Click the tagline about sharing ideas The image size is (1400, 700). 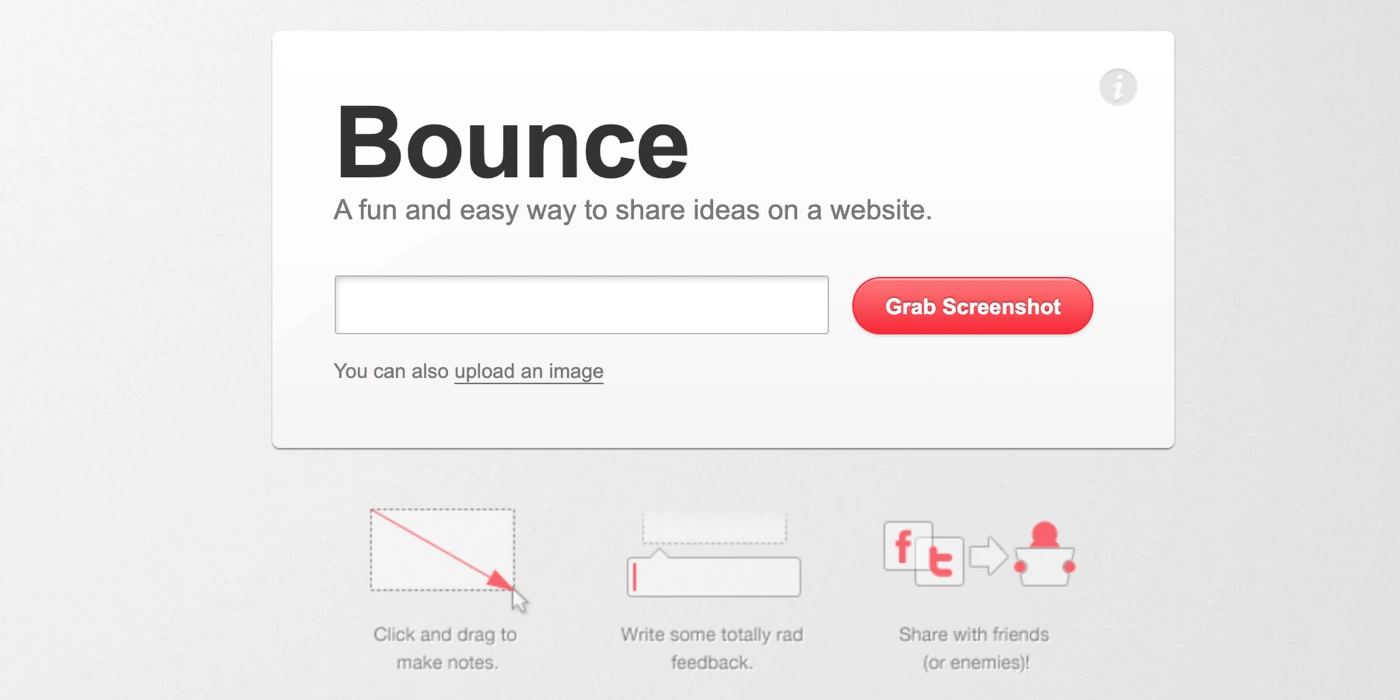pos(632,211)
